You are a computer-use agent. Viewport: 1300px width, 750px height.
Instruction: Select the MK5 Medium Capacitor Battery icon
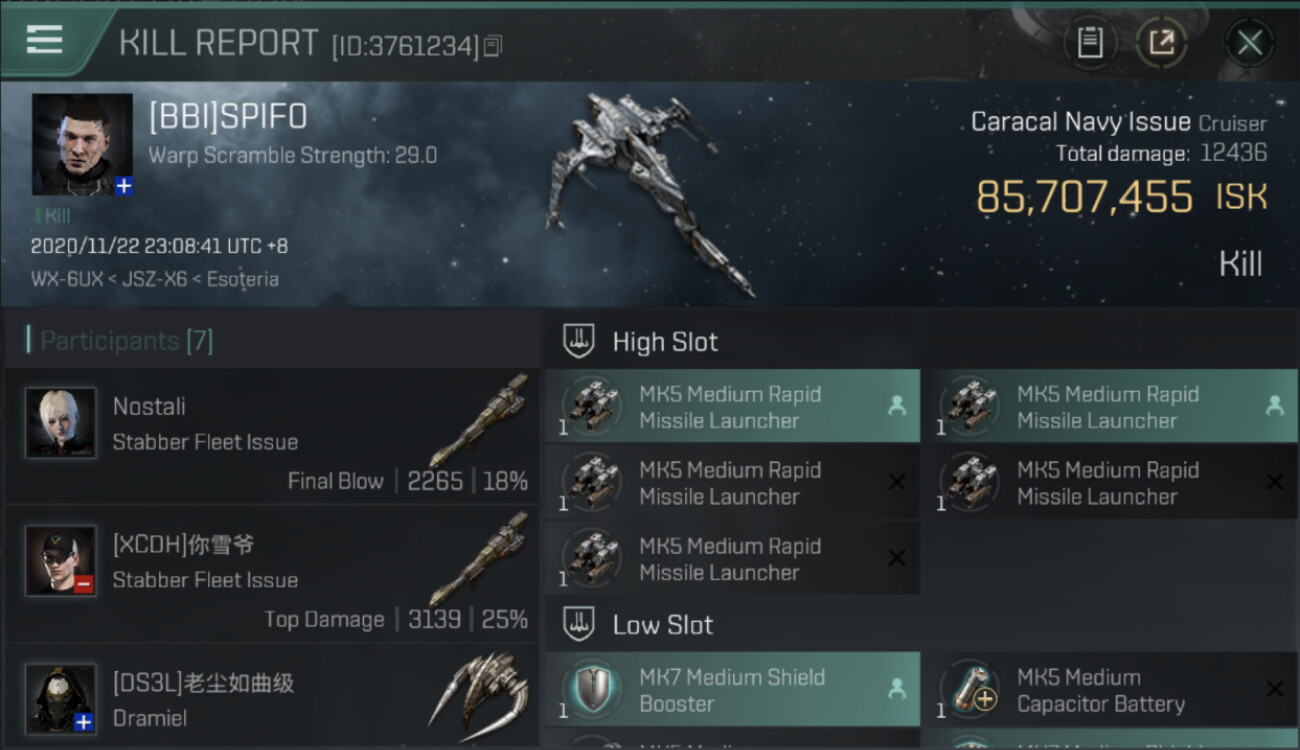(969, 690)
